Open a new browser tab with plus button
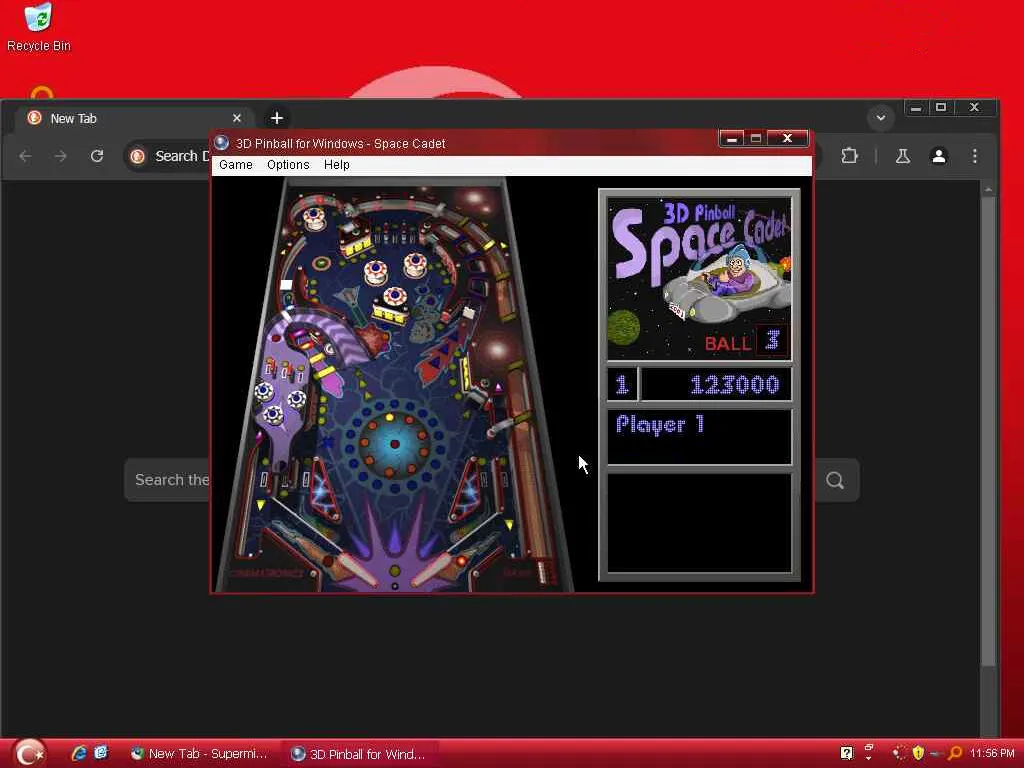The width and height of the screenshot is (1024, 768). 277,118
